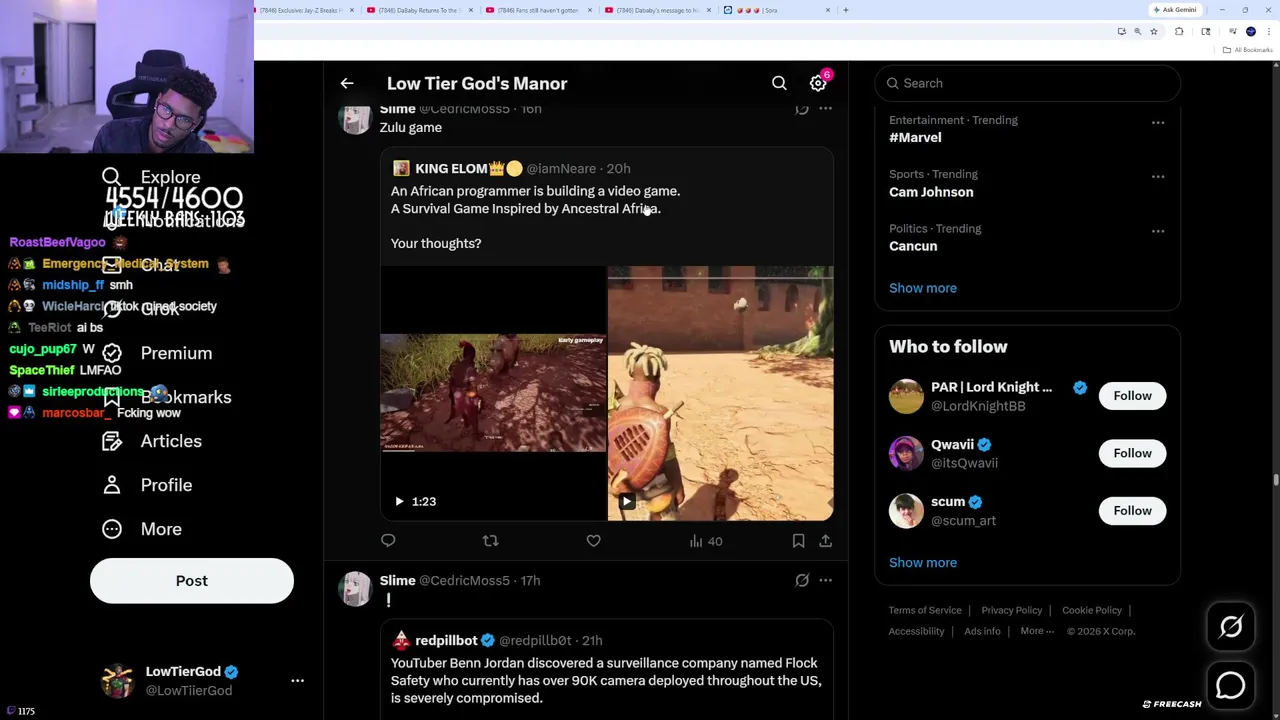Image resolution: width=1280 pixels, height=720 pixels.
Task: Expand the footer More options
Action: (x=1037, y=631)
